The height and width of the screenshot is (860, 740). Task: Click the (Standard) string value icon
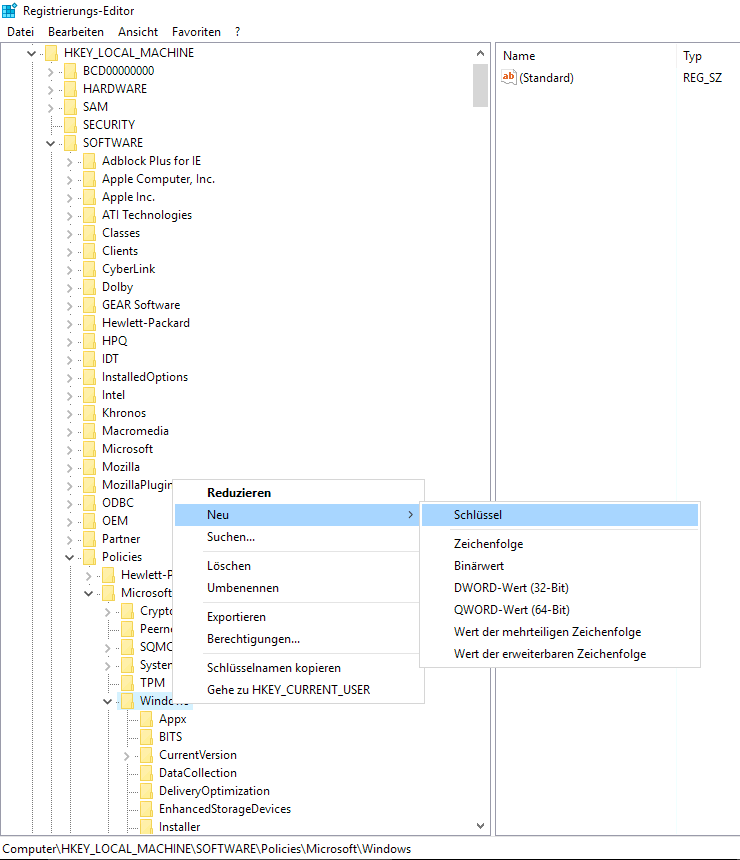pos(509,78)
